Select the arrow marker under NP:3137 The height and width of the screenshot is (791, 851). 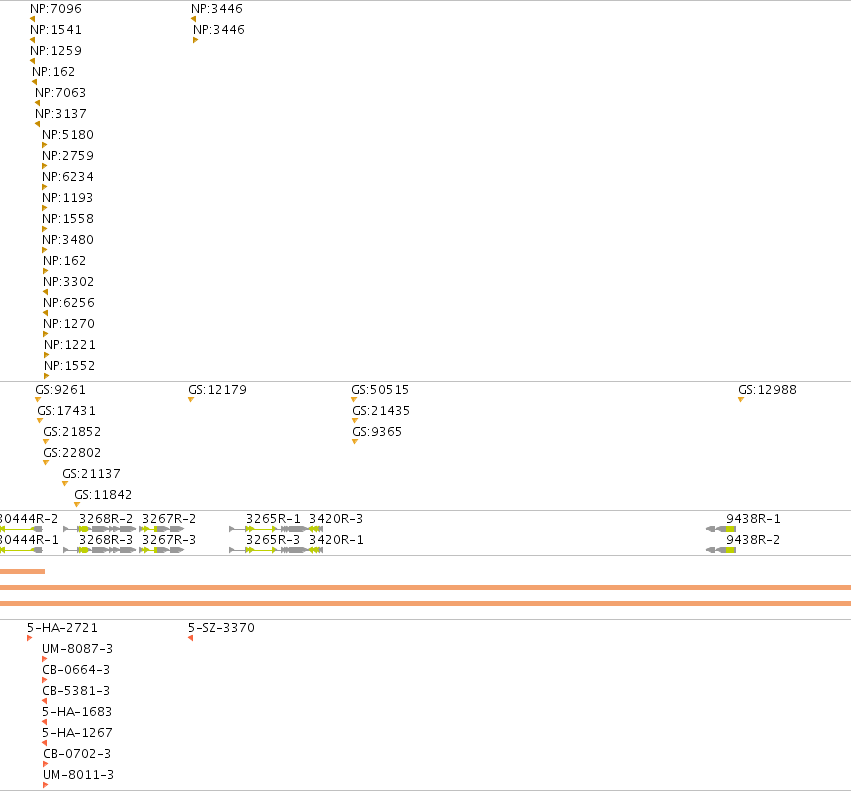click(37, 124)
